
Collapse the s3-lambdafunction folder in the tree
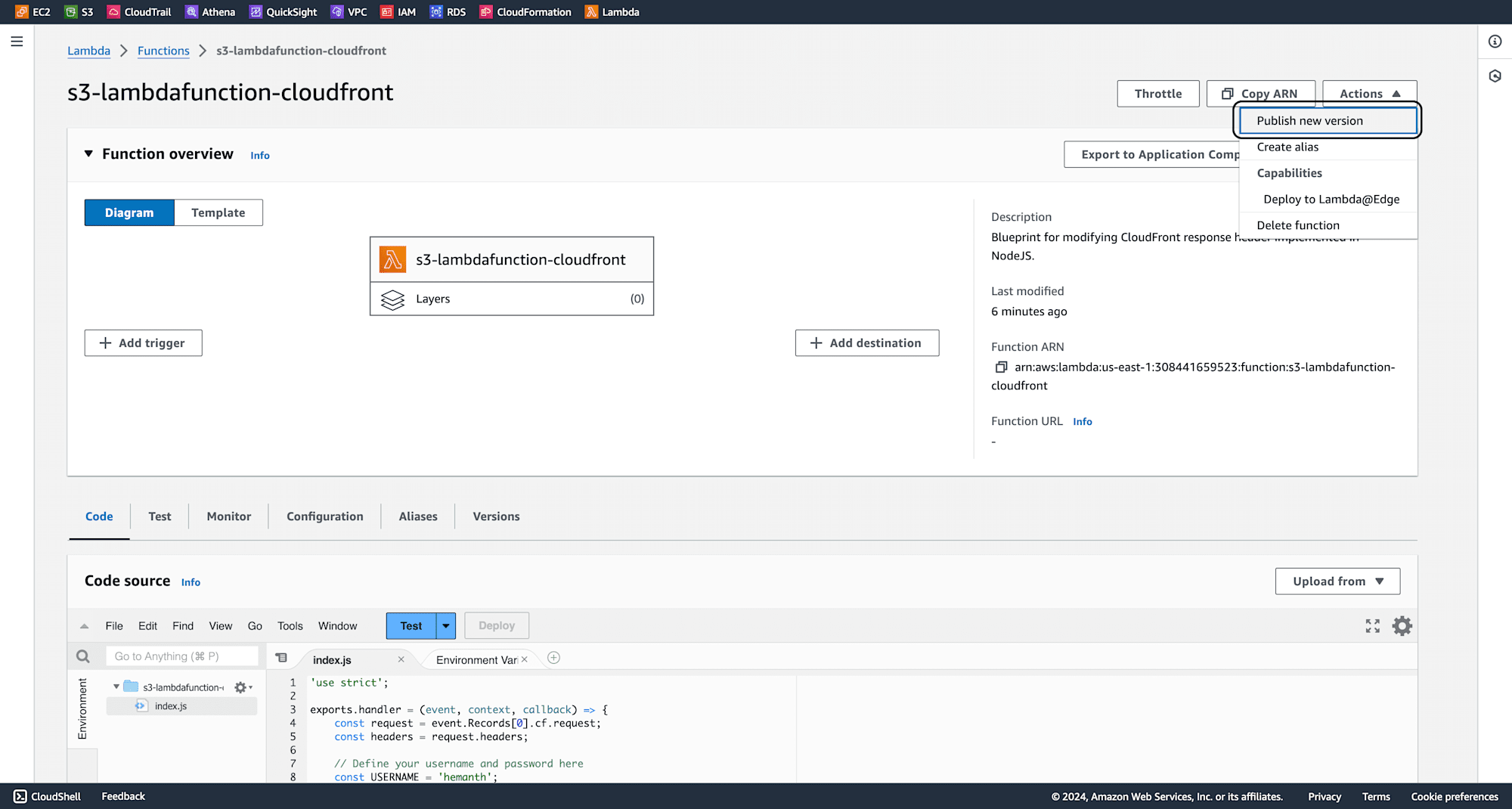[x=116, y=687]
